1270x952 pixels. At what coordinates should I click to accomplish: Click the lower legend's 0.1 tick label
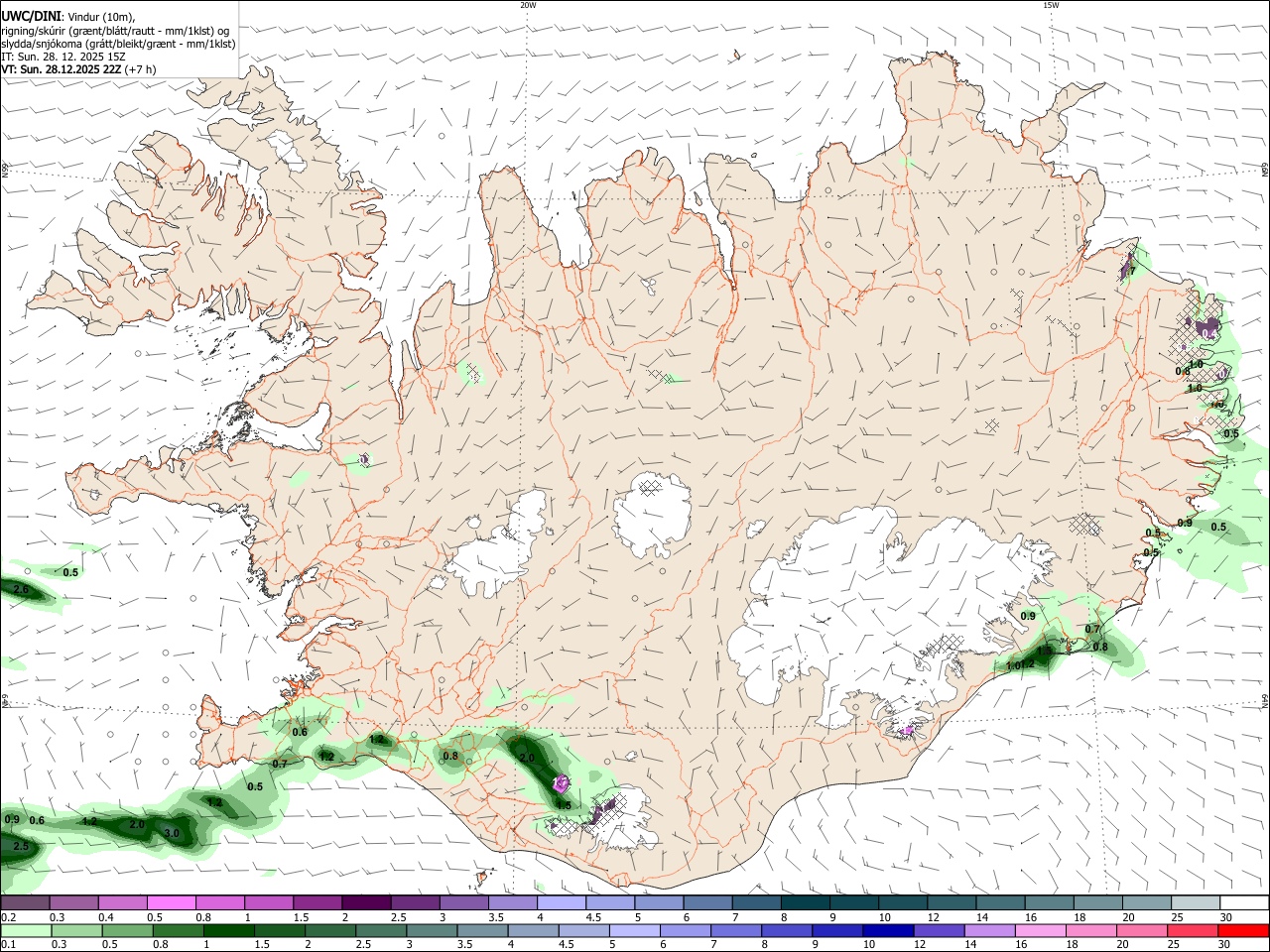(x=8, y=944)
